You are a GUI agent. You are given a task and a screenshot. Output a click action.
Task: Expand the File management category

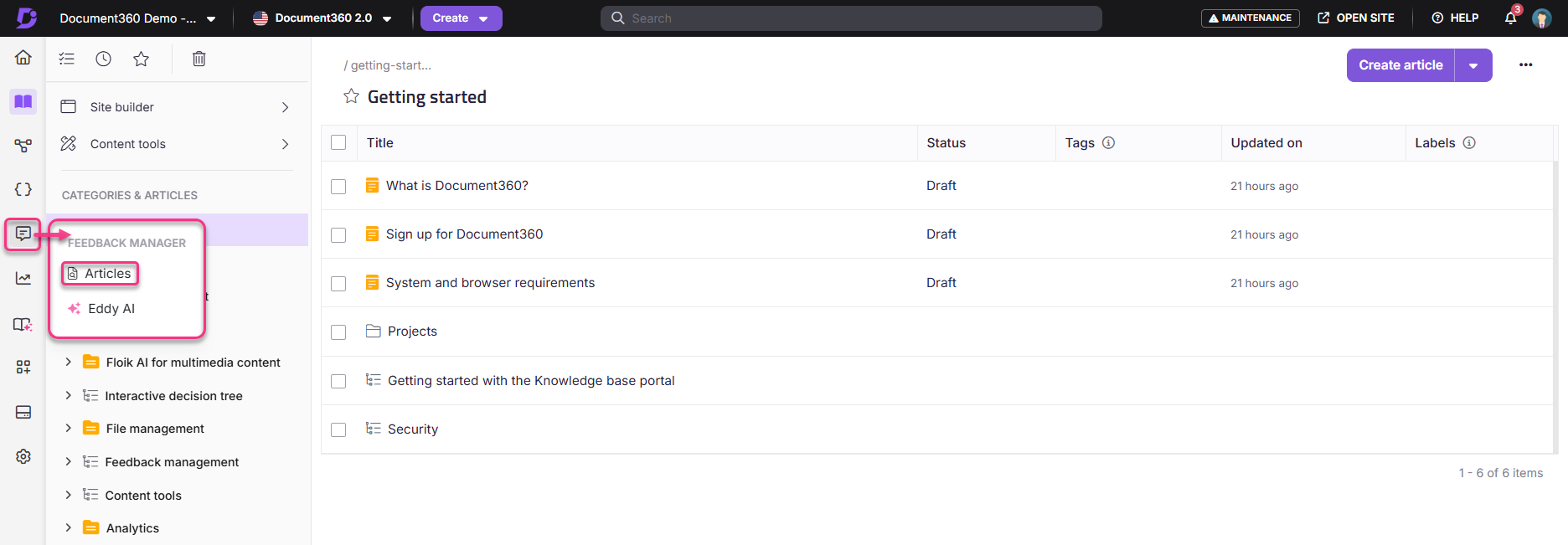pos(69,429)
